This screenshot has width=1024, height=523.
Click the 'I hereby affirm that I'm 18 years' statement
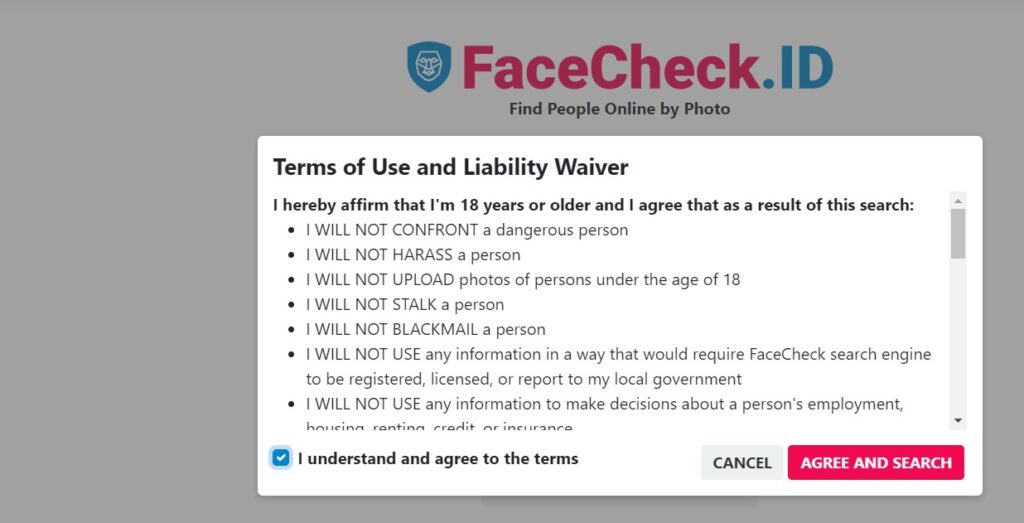(593, 205)
